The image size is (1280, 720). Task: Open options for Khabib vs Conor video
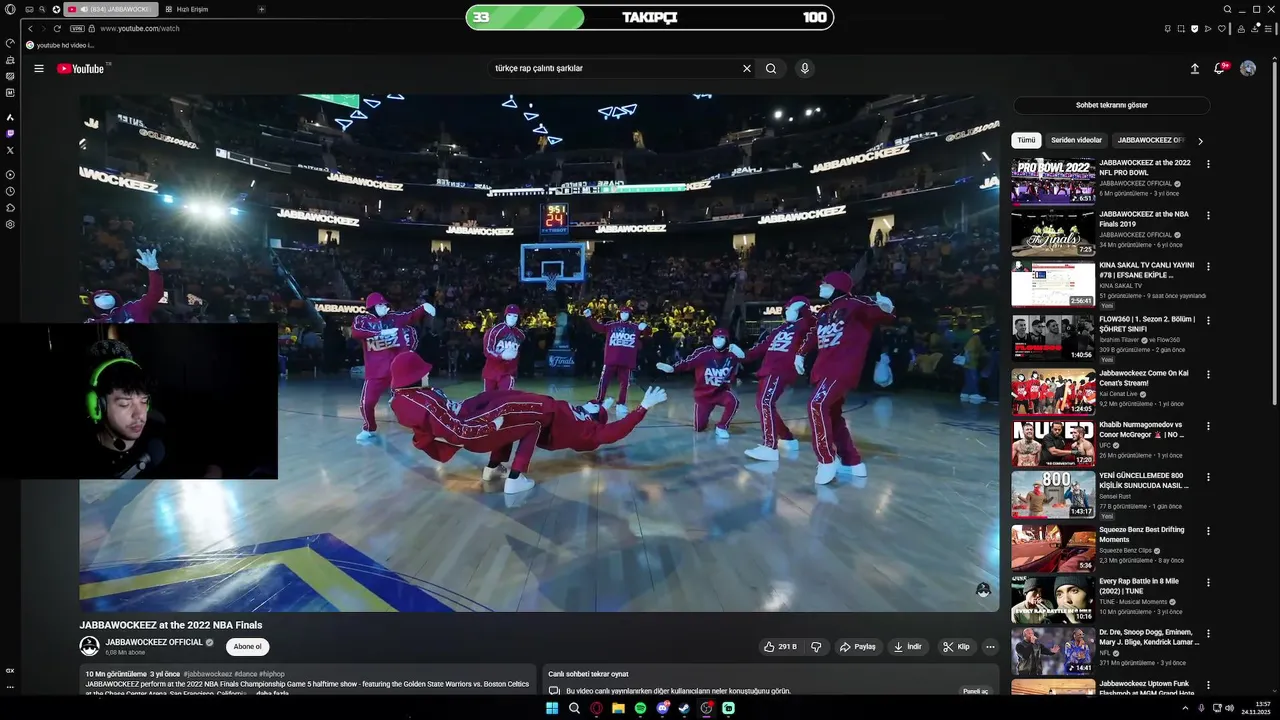coord(1208,426)
